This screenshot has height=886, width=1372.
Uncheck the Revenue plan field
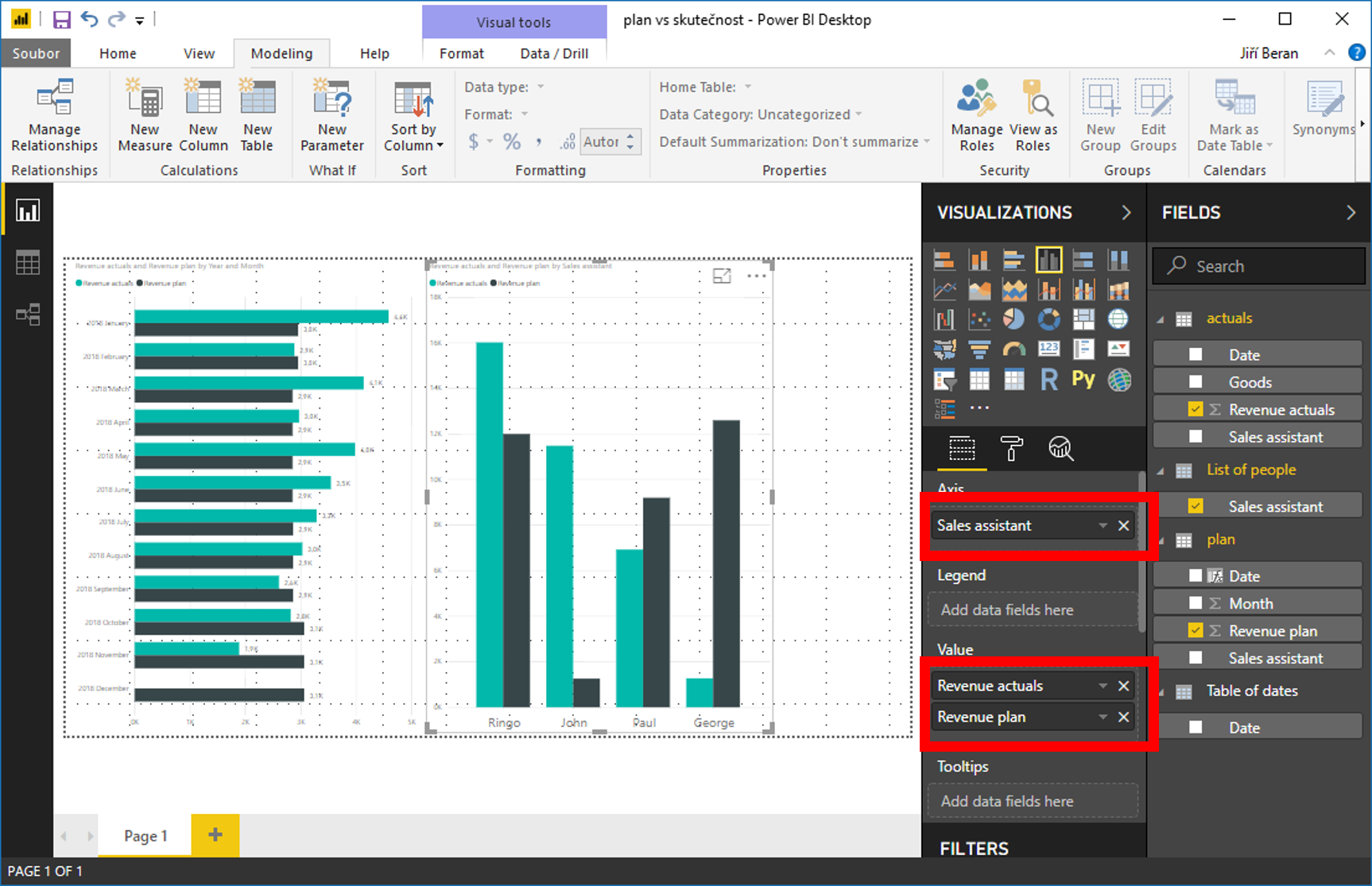click(1196, 630)
